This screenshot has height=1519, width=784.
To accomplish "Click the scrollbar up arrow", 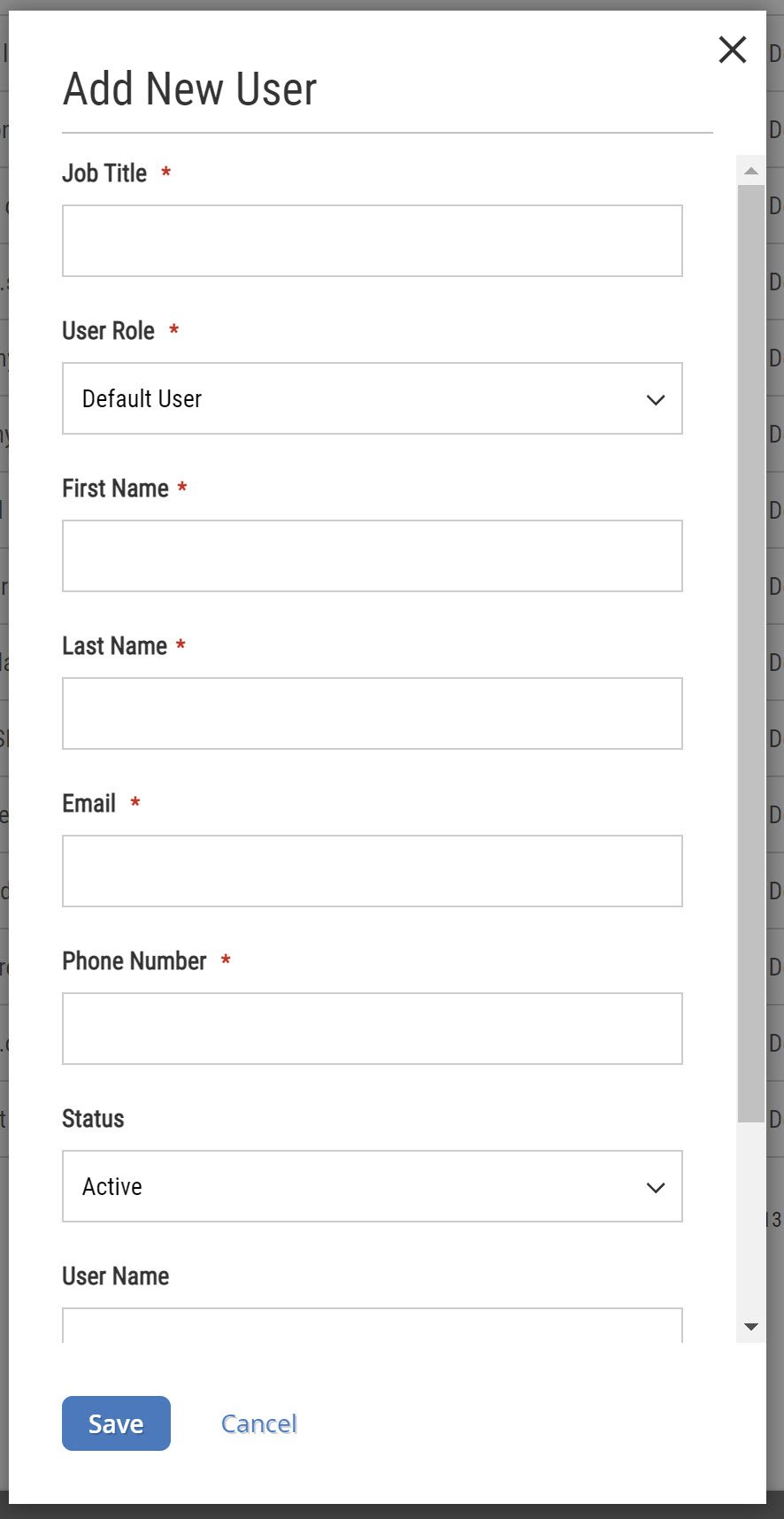I will click(x=749, y=170).
